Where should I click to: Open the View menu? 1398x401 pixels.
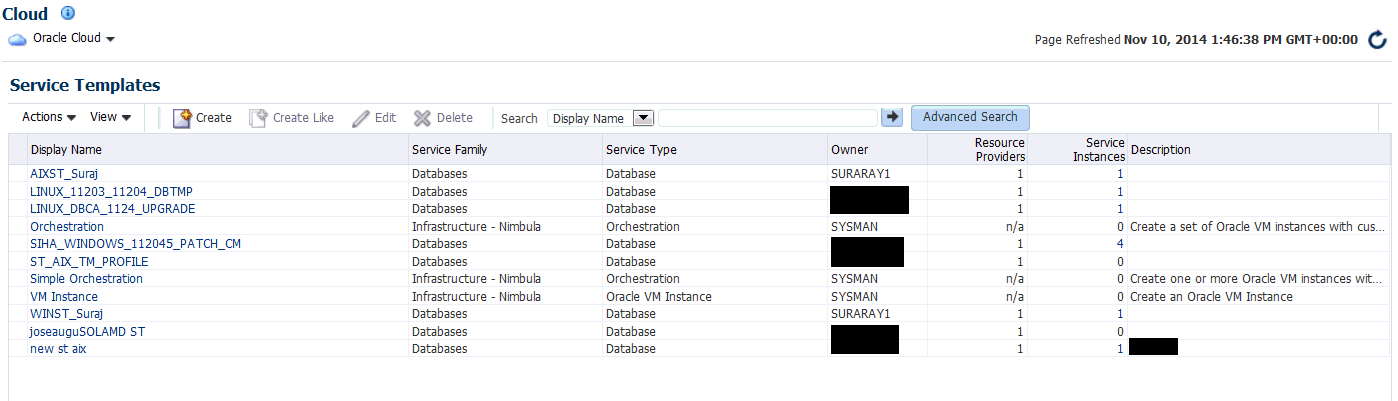coord(110,117)
